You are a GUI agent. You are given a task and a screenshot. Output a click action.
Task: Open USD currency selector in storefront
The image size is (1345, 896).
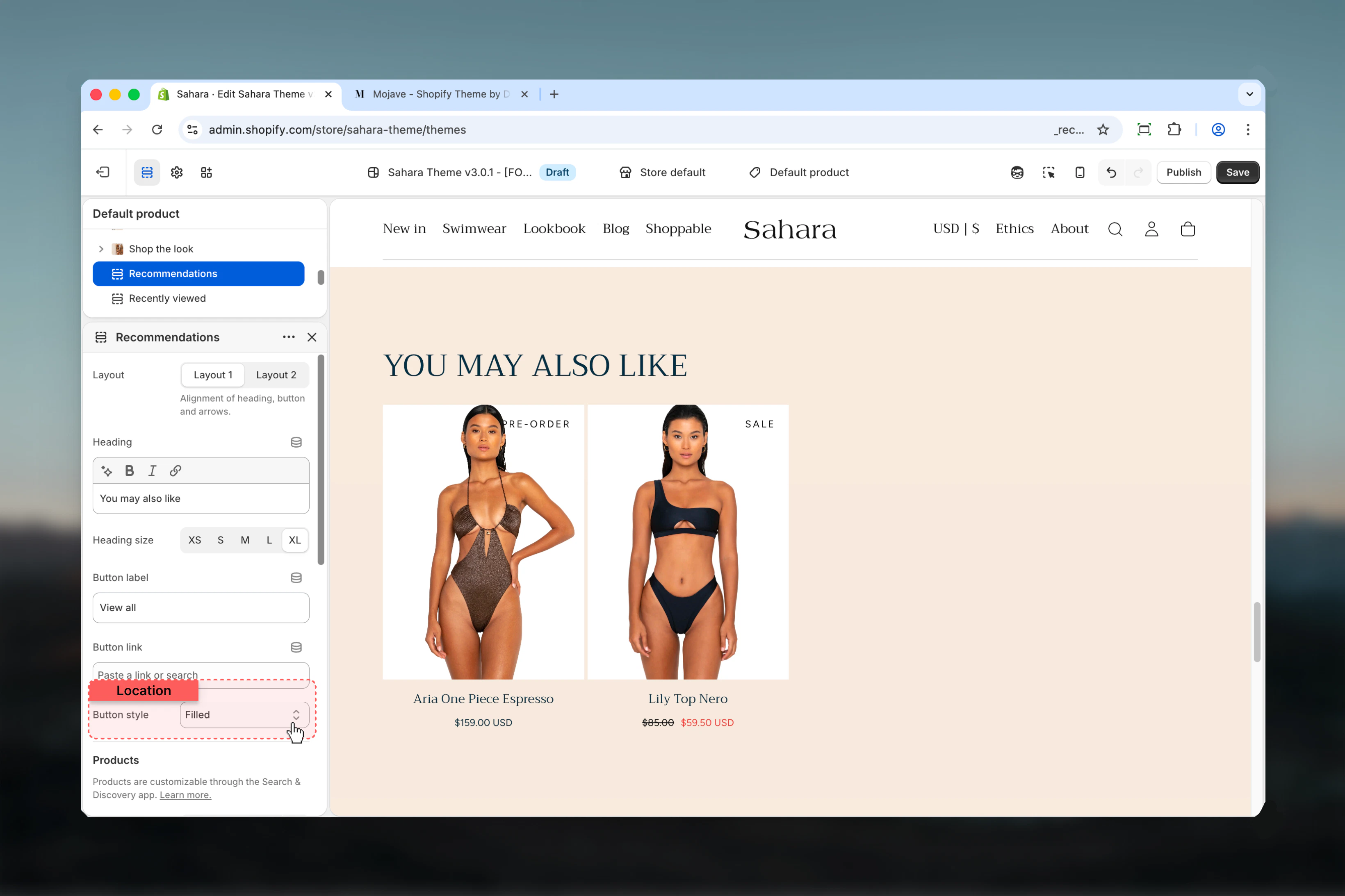[x=956, y=229]
